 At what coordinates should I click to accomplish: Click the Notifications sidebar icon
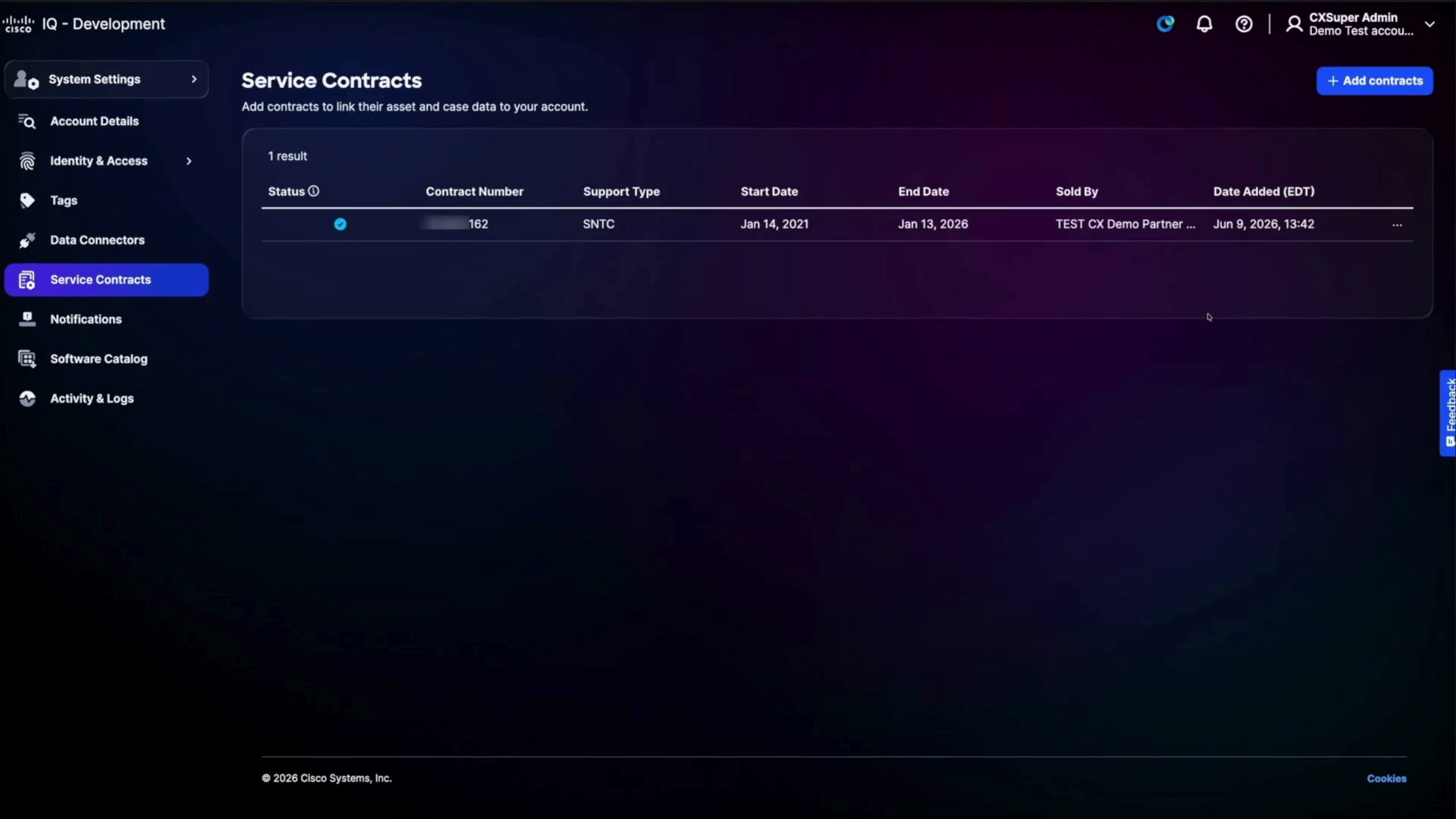[x=27, y=319]
